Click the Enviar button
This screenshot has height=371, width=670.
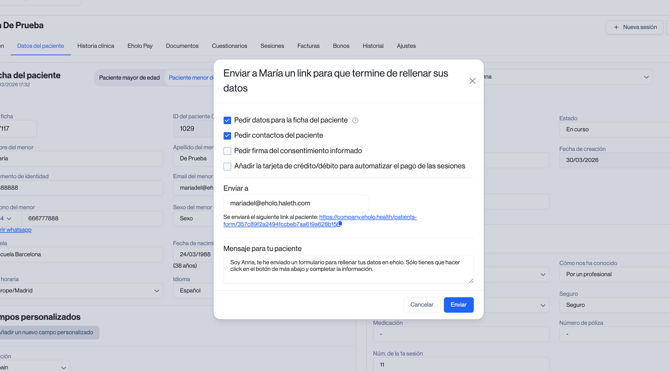point(458,305)
